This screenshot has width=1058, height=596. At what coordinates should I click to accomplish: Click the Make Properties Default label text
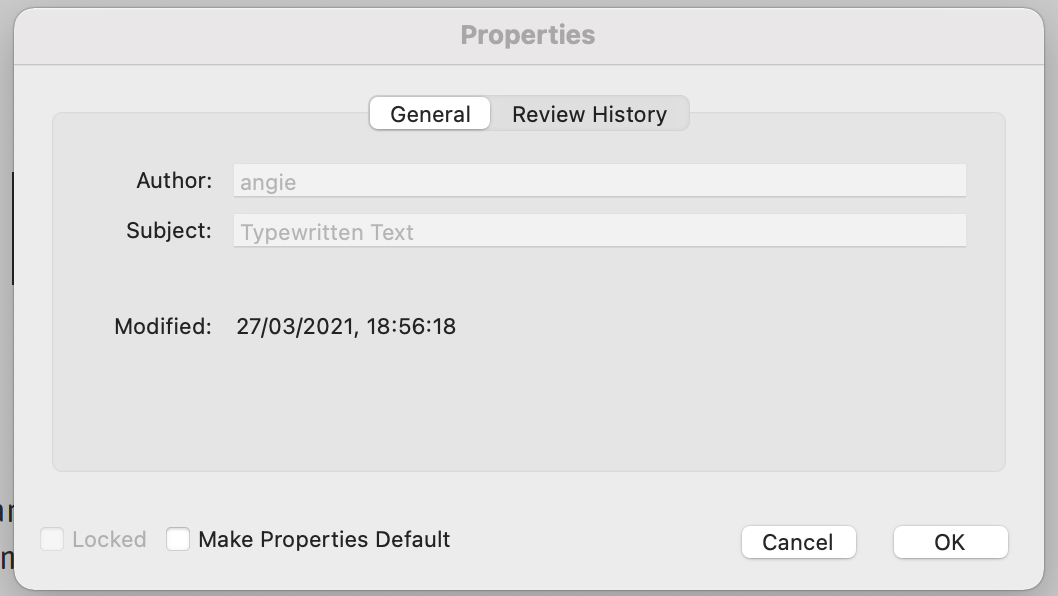coord(324,539)
